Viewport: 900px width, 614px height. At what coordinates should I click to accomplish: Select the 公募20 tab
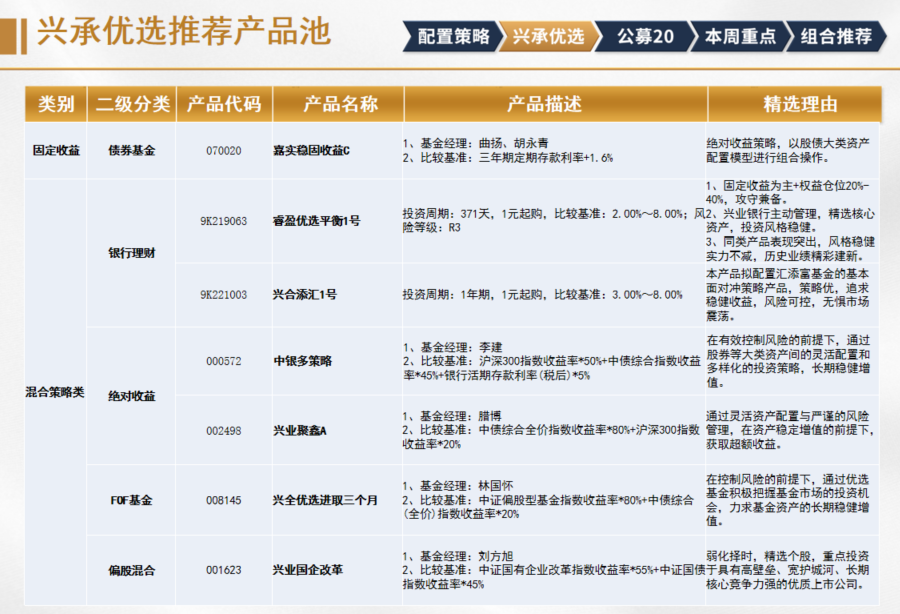click(644, 37)
